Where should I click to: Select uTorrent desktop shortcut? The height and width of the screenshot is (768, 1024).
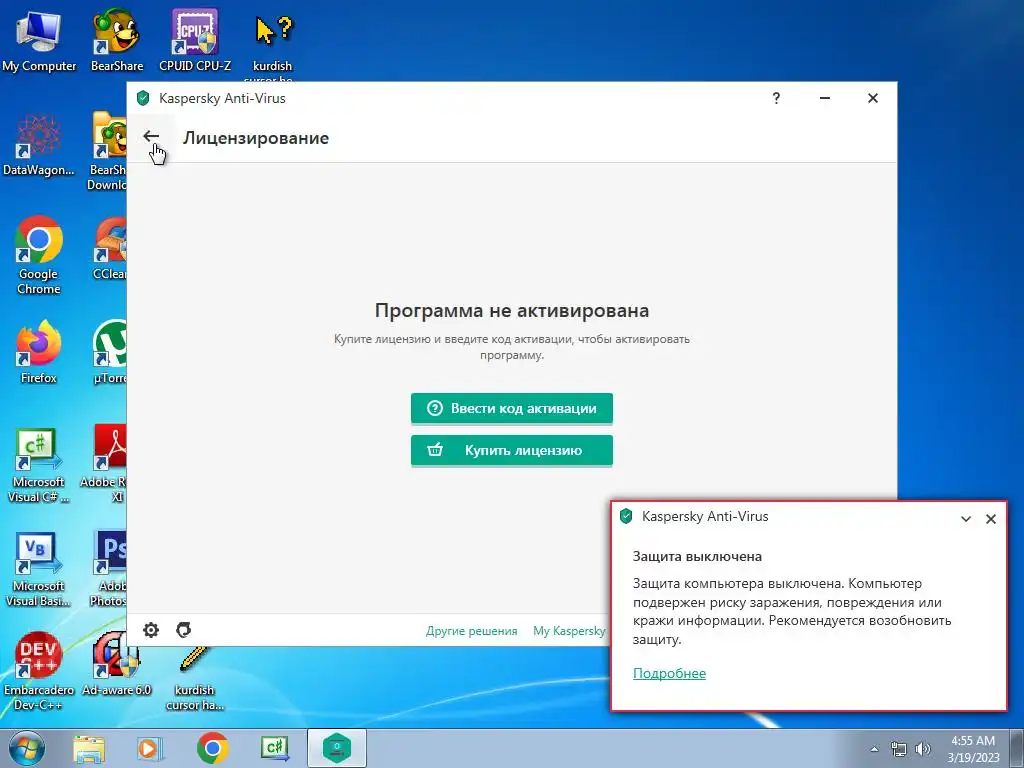(110, 353)
